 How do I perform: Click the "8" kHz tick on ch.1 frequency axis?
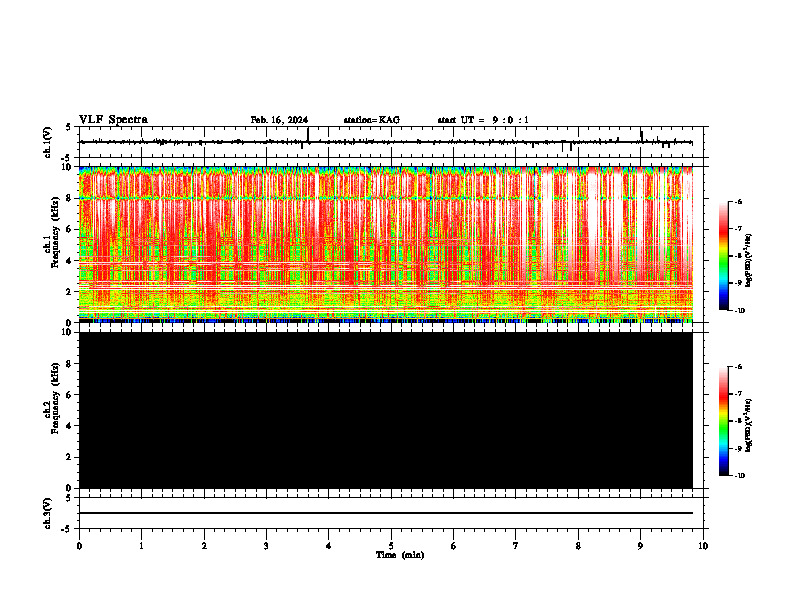[70, 198]
